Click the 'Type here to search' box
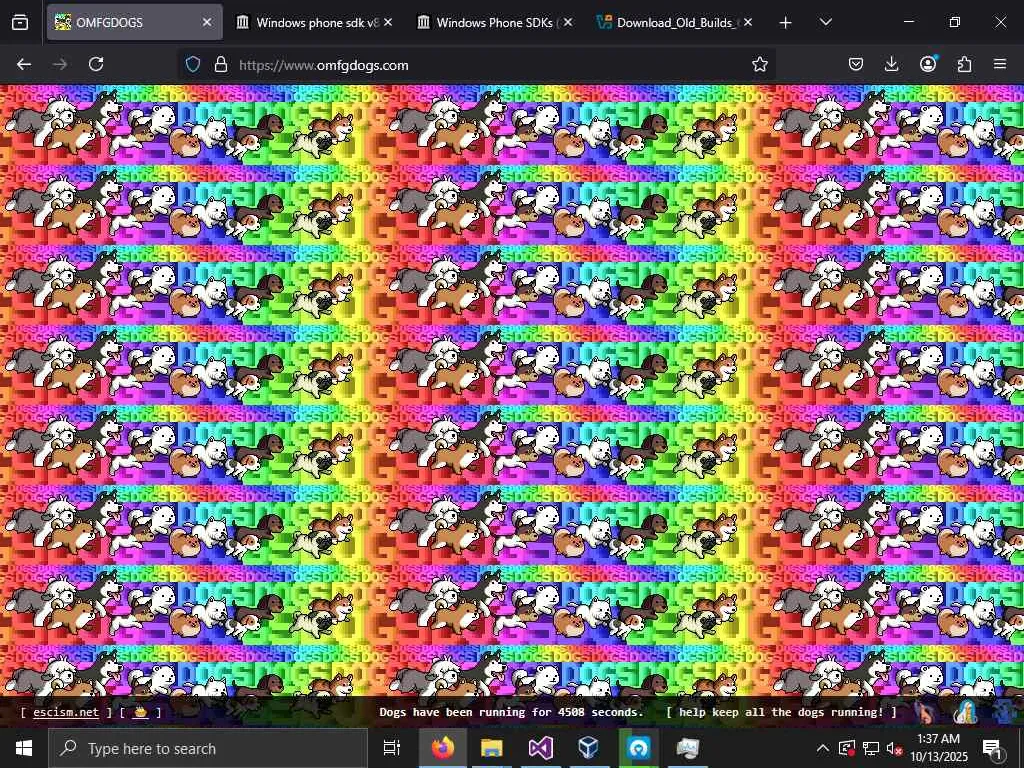Viewport: 1024px width, 768px height. (208, 748)
